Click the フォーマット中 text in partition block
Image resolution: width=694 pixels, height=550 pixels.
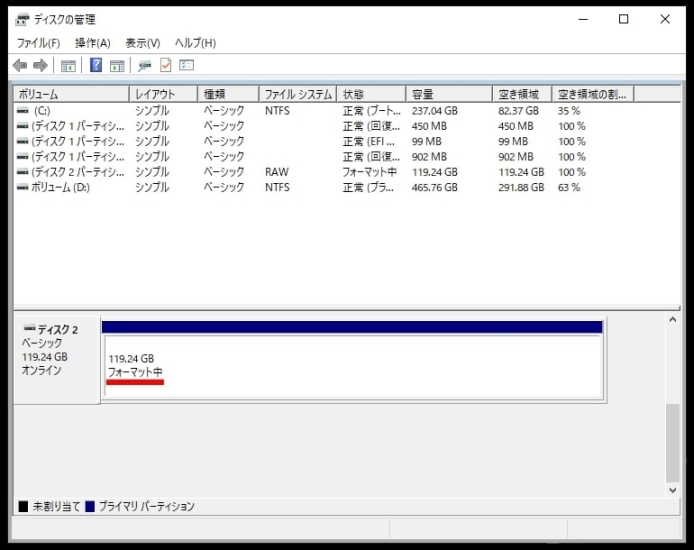tap(135, 372)
